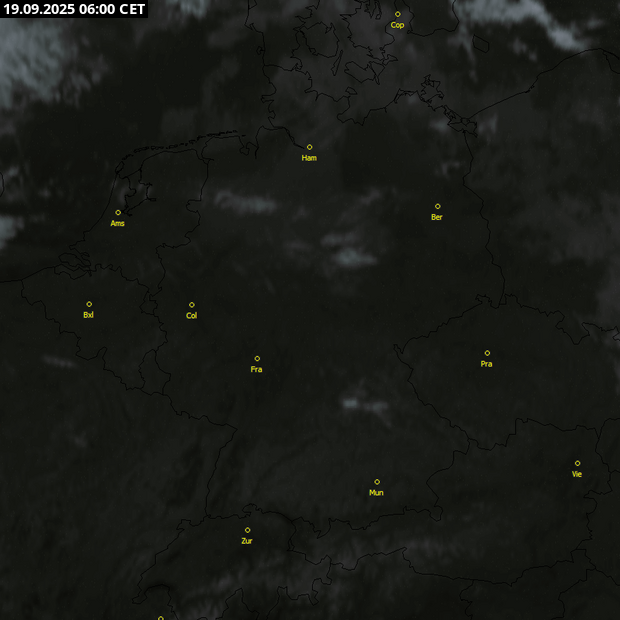Select the timestamp '19.09.2025 06:00 CET'
Viewport: 620px width, 620px height.
tap(74, 9)
